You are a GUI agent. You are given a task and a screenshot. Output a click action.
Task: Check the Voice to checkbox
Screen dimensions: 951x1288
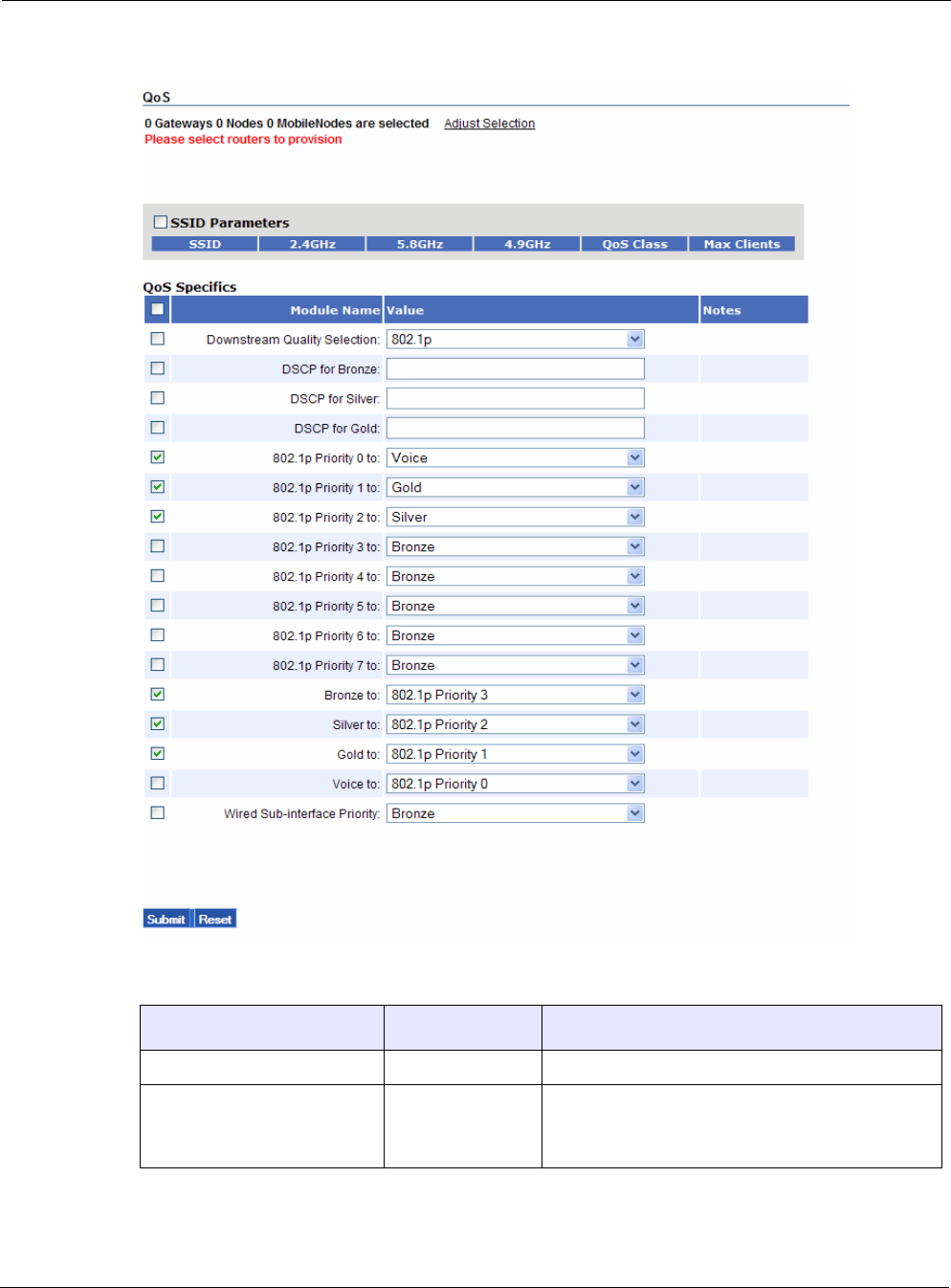pos(157,784)
